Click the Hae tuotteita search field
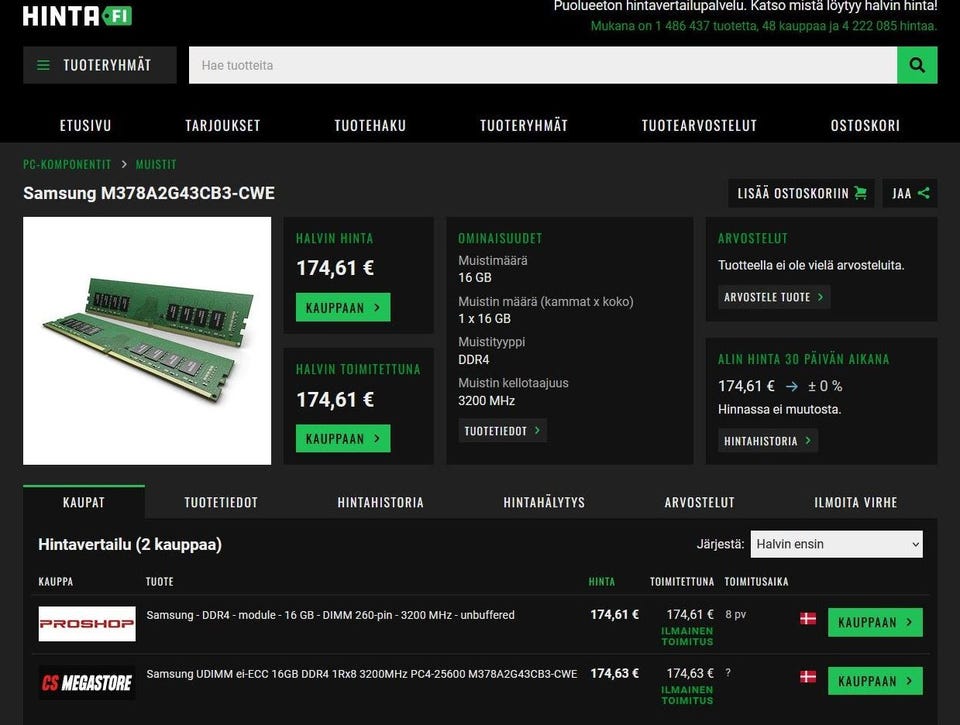 [x=542, y=65]
